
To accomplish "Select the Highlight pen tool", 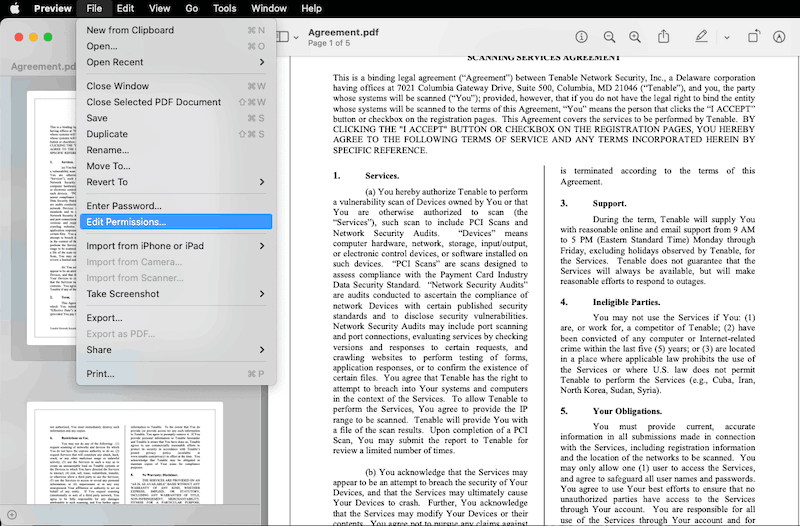I will tap(700, 37).
